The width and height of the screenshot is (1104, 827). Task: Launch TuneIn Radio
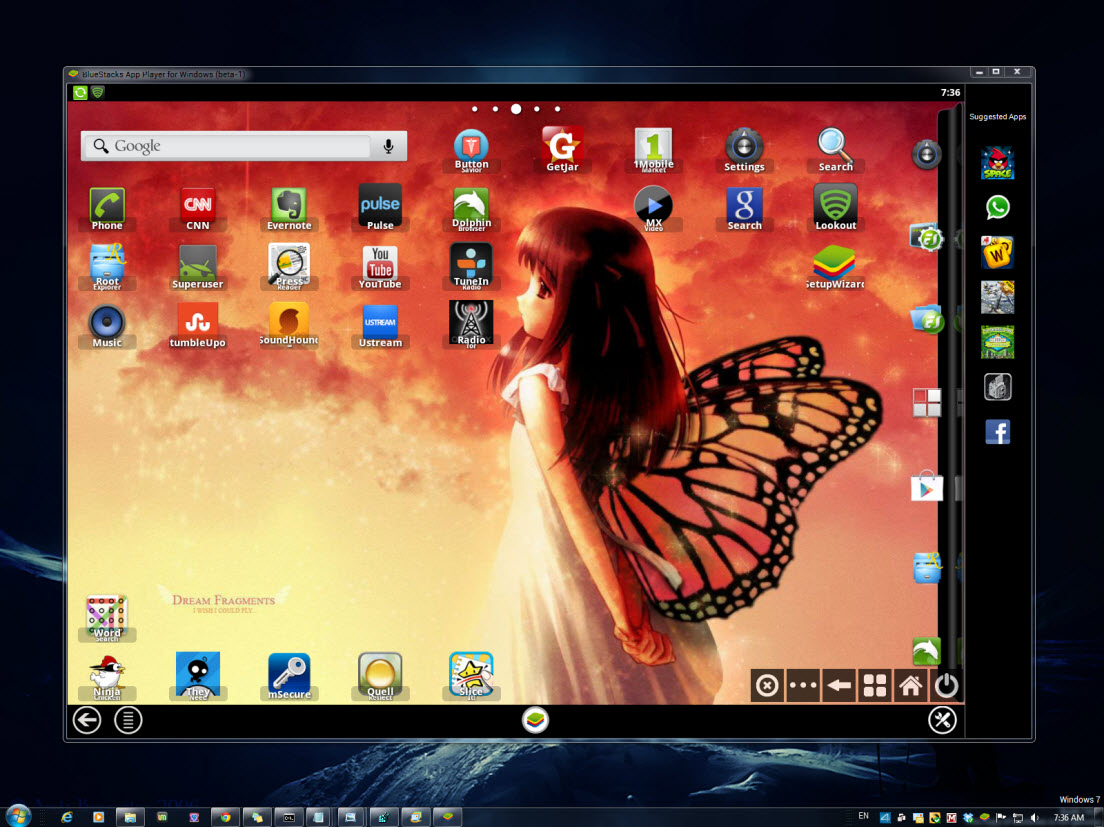471,266
